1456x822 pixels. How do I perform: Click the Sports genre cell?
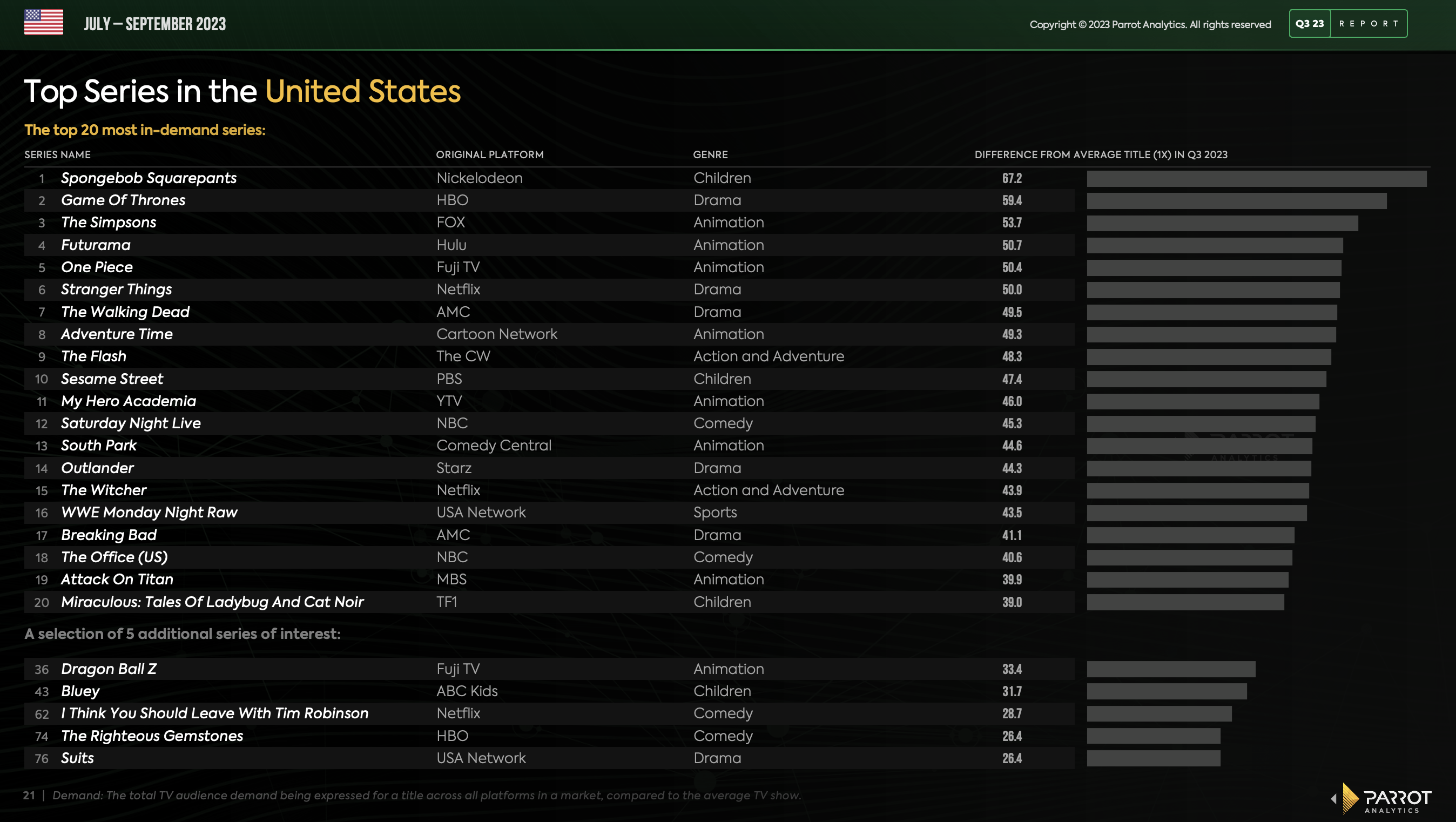click(x=715, y=513)
